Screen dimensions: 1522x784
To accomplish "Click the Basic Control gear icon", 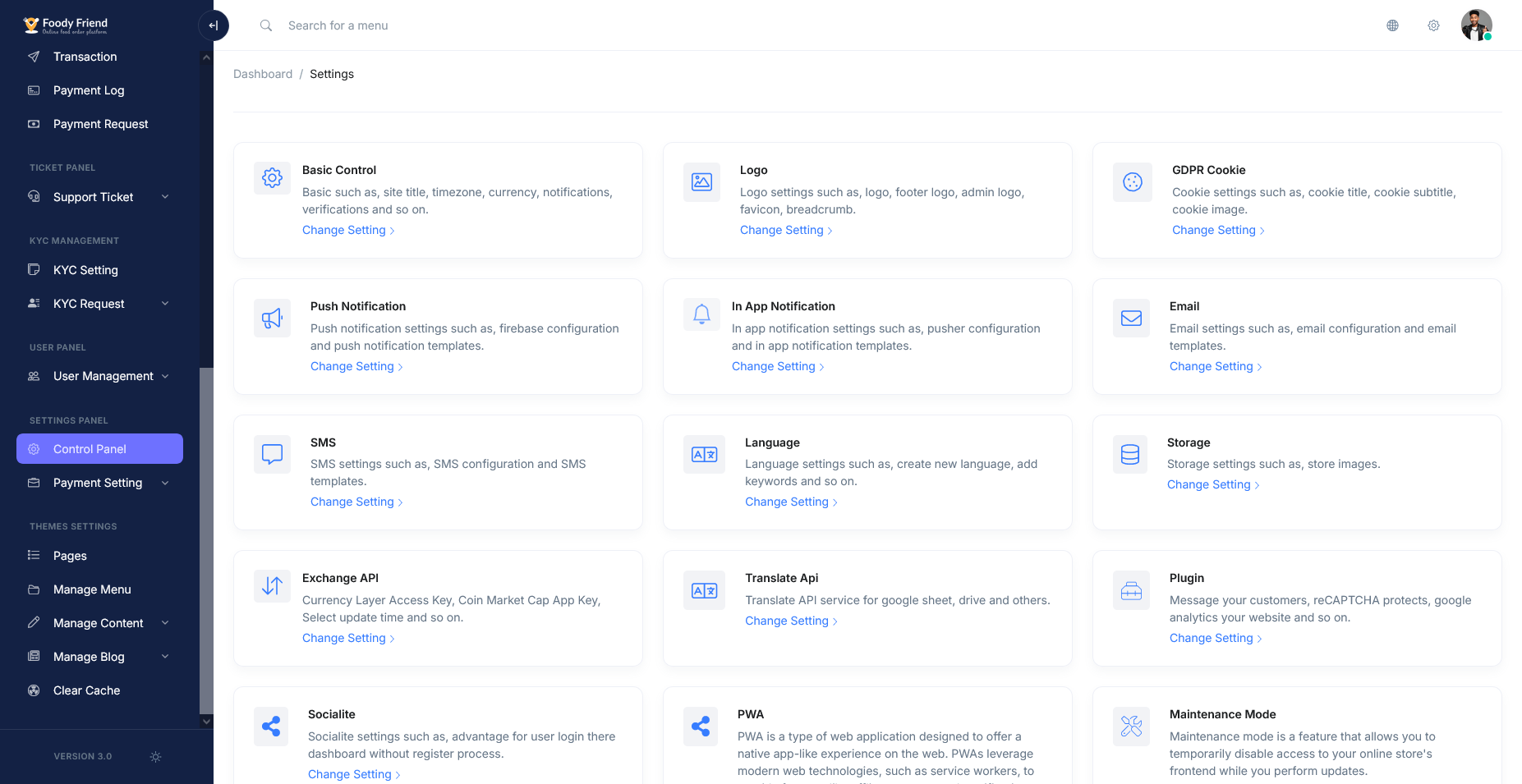I will pyautogui.click(x=272, y=177).
